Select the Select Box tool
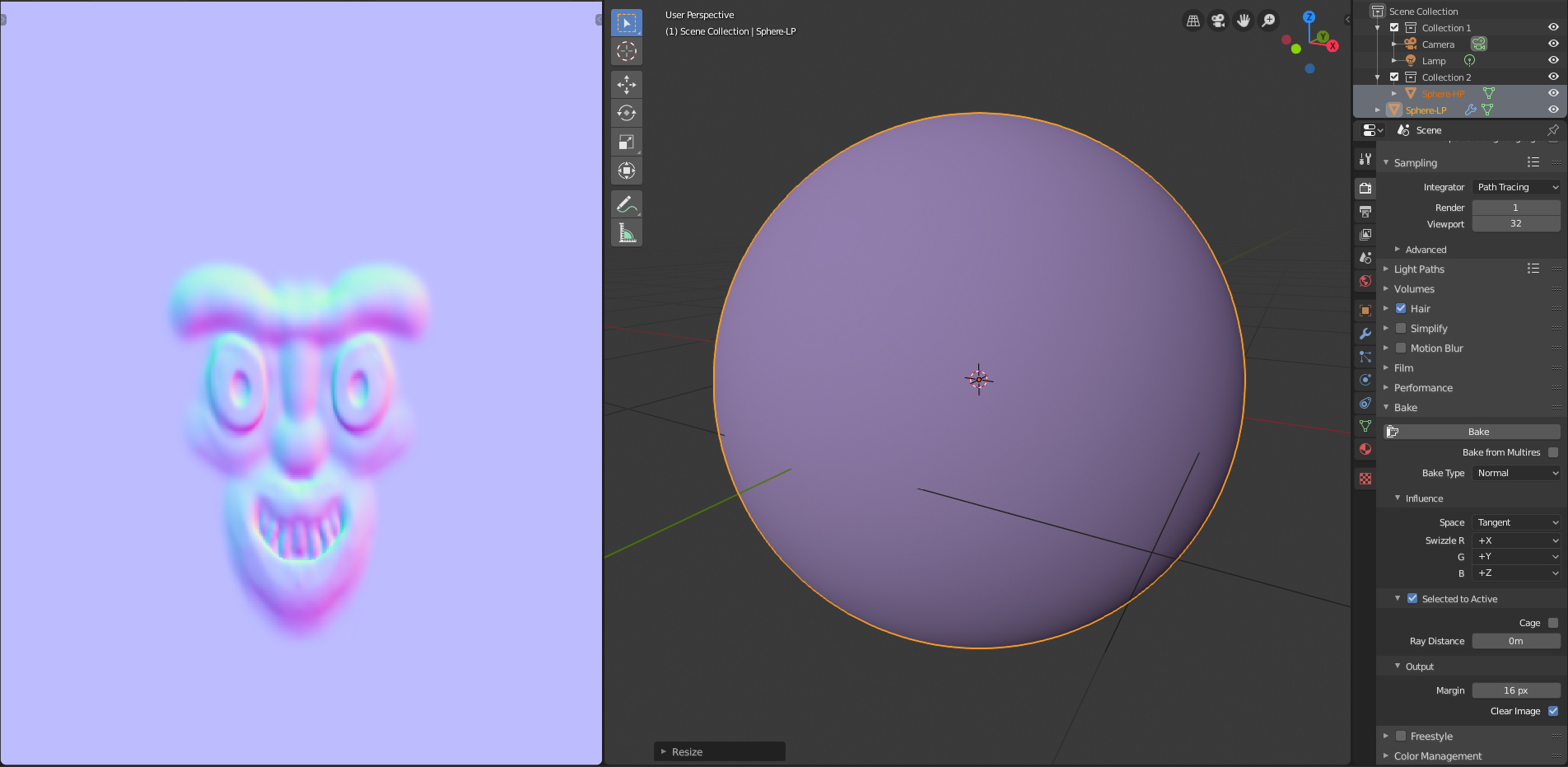1568x767 pixels. (627, 22)
